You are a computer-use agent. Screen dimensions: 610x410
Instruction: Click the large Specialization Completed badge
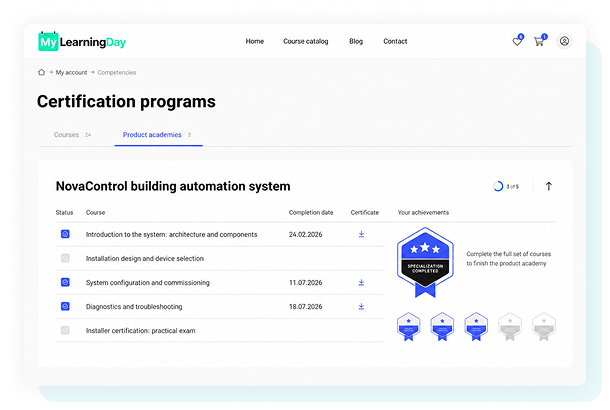pos(425,263)
